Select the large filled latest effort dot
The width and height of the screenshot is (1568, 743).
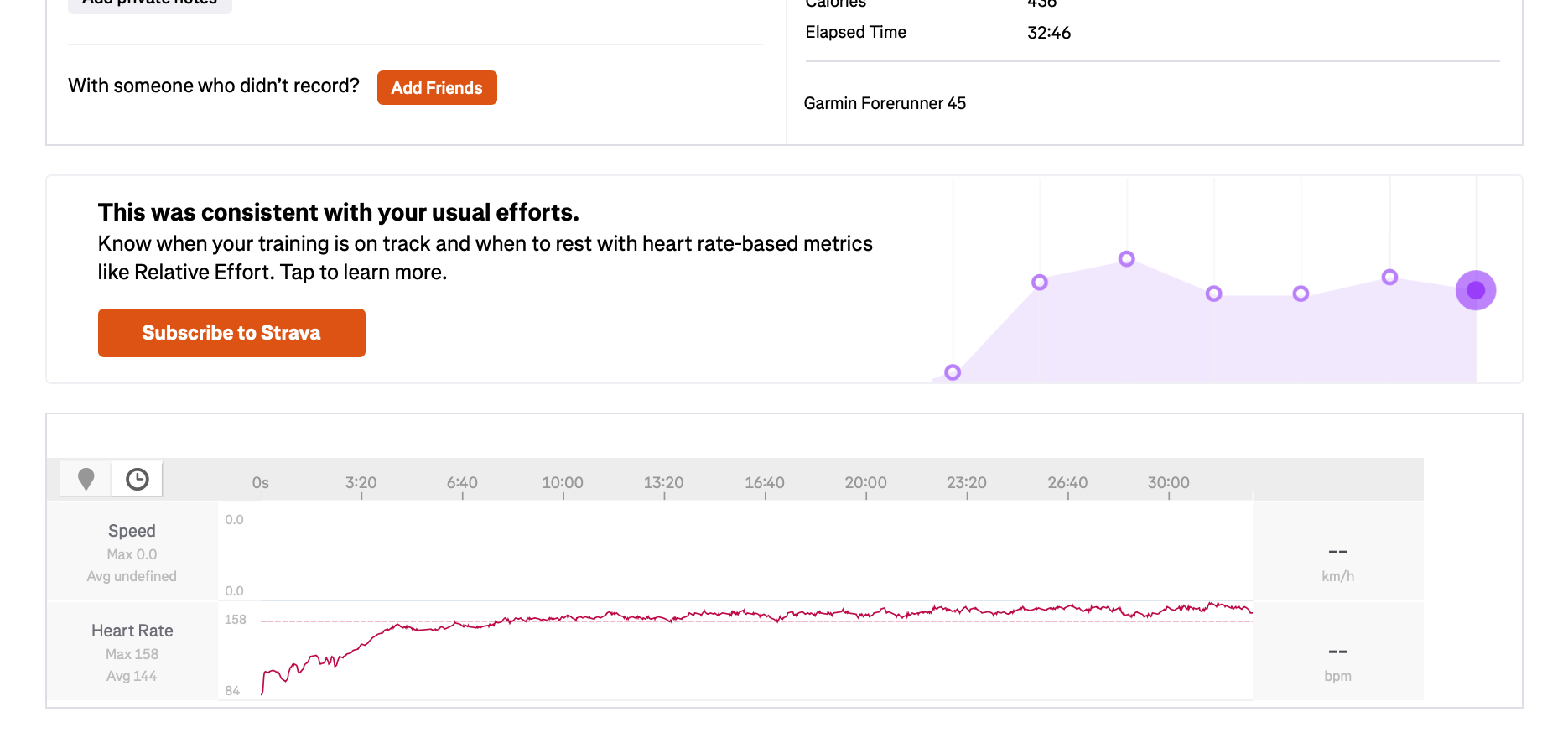1476,290
